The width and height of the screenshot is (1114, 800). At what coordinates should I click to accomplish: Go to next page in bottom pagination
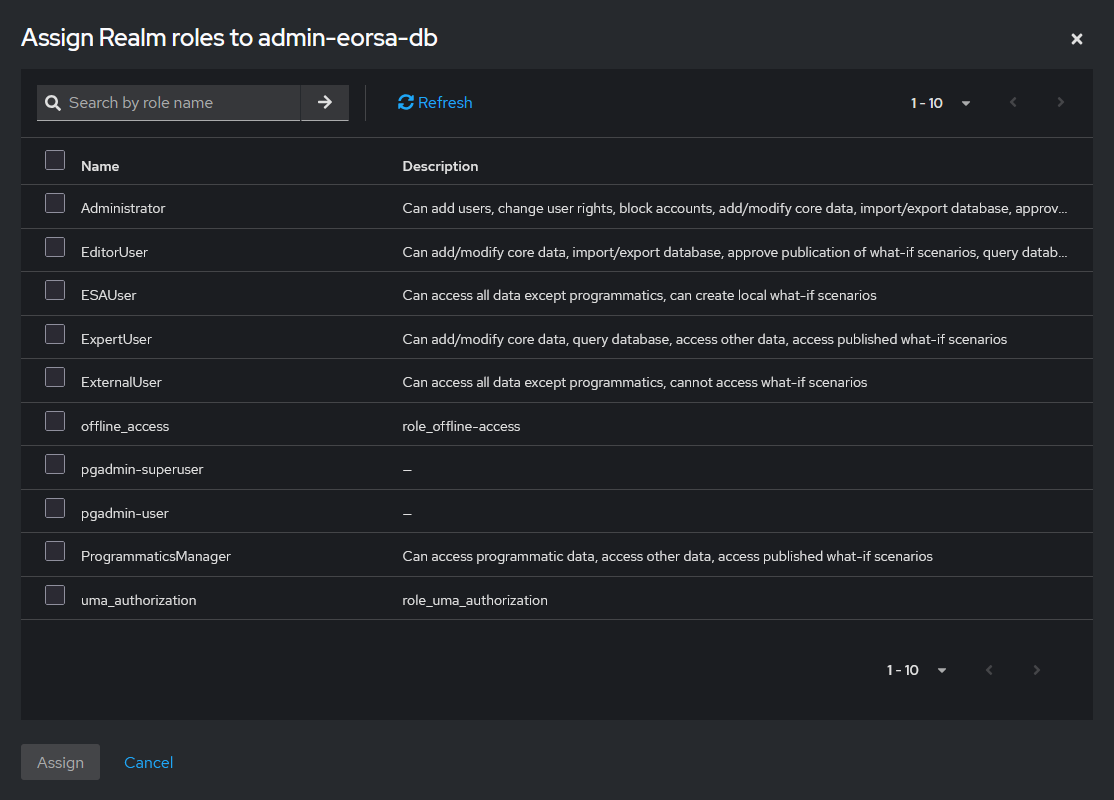(1036, 670)
